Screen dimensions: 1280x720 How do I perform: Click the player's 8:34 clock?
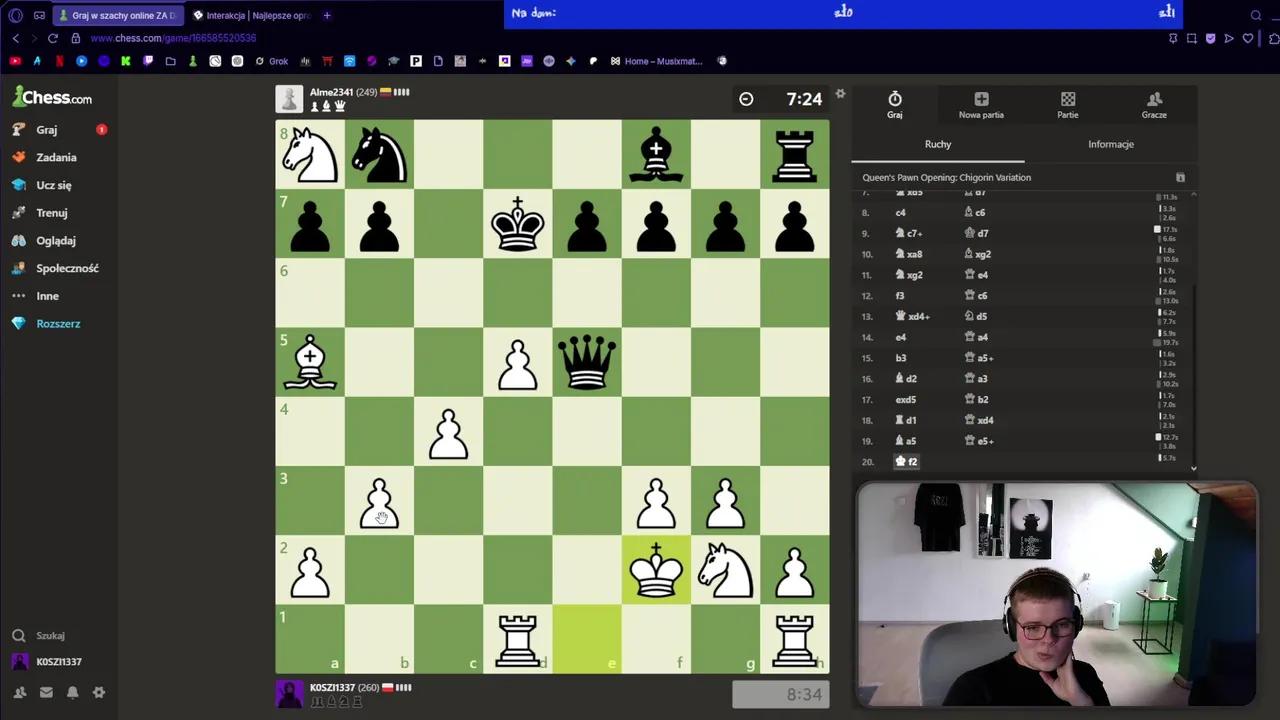780,694
